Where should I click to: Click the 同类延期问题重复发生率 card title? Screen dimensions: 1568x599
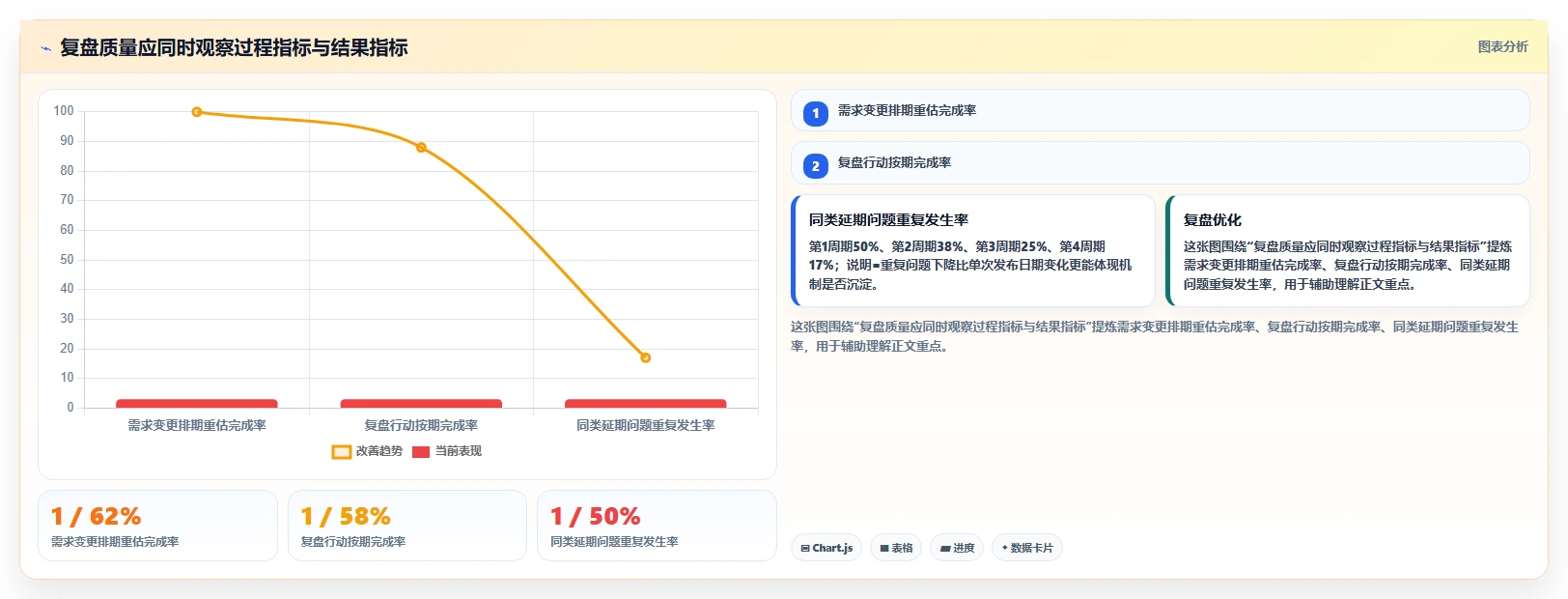click(888, 220)
